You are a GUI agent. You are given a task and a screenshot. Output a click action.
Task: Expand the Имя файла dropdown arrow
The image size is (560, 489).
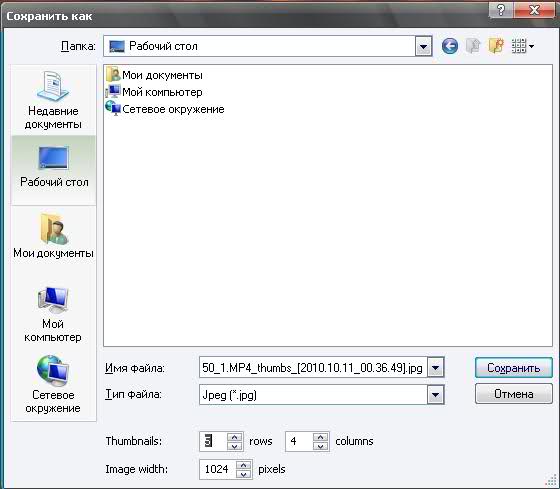[436, 368]
